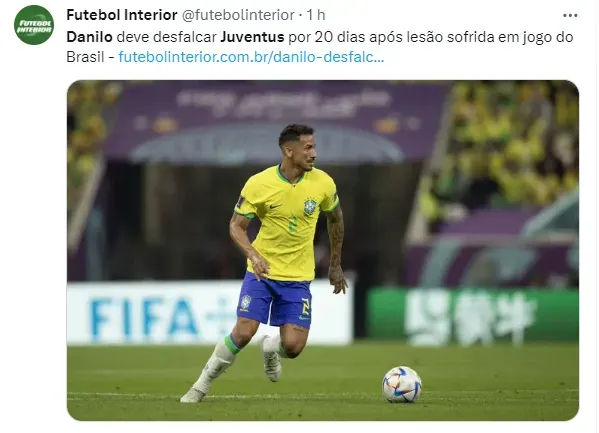Click the Futebol Interior green avatar logo

(34, 25)
